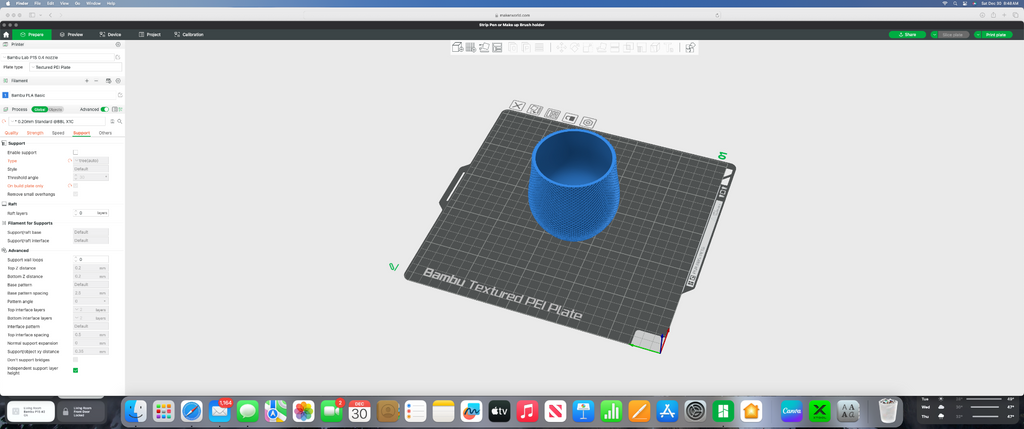Open the 0.20mm Standard process dropdown

click(57, 121)
